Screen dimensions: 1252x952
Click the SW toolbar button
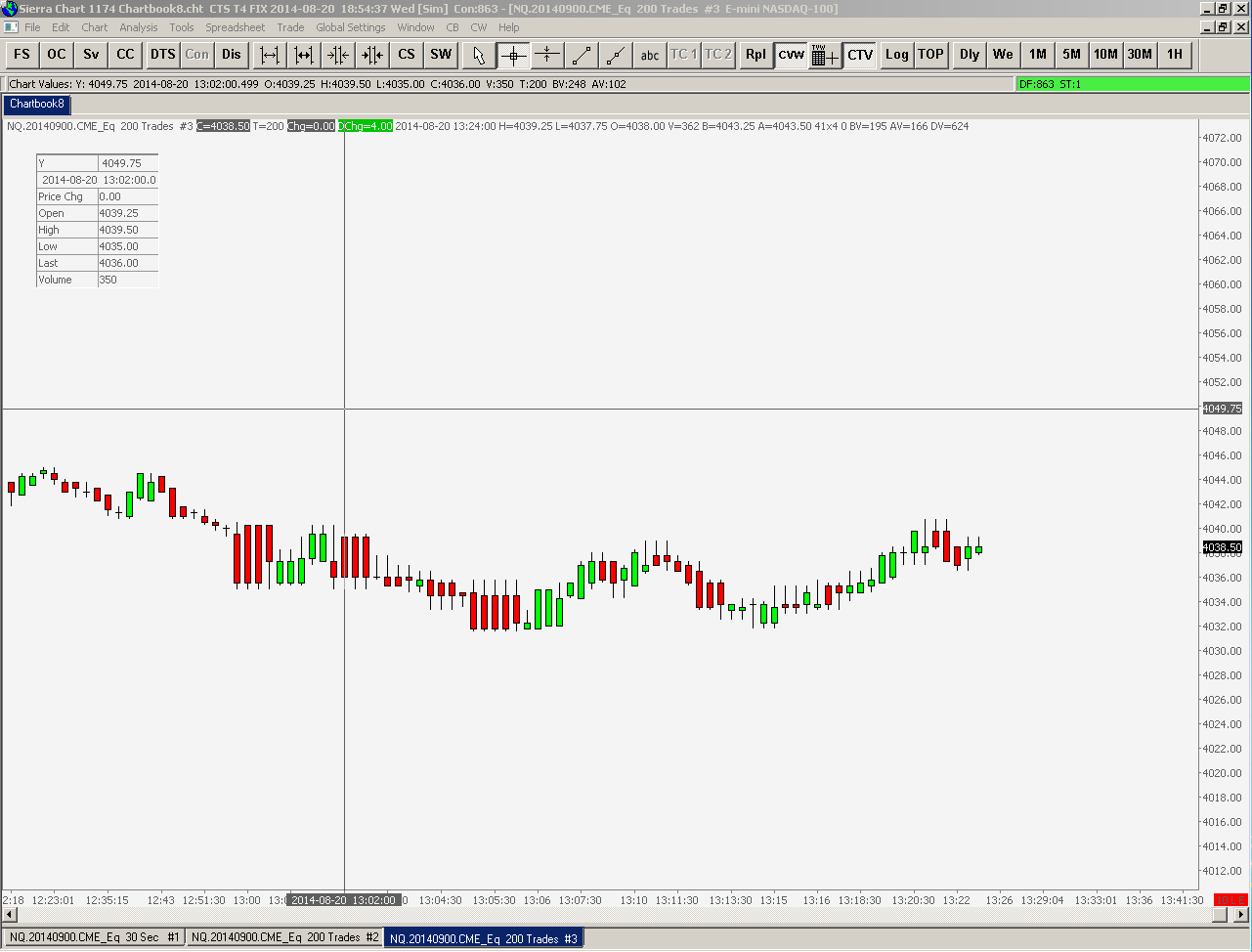point(442,55)
